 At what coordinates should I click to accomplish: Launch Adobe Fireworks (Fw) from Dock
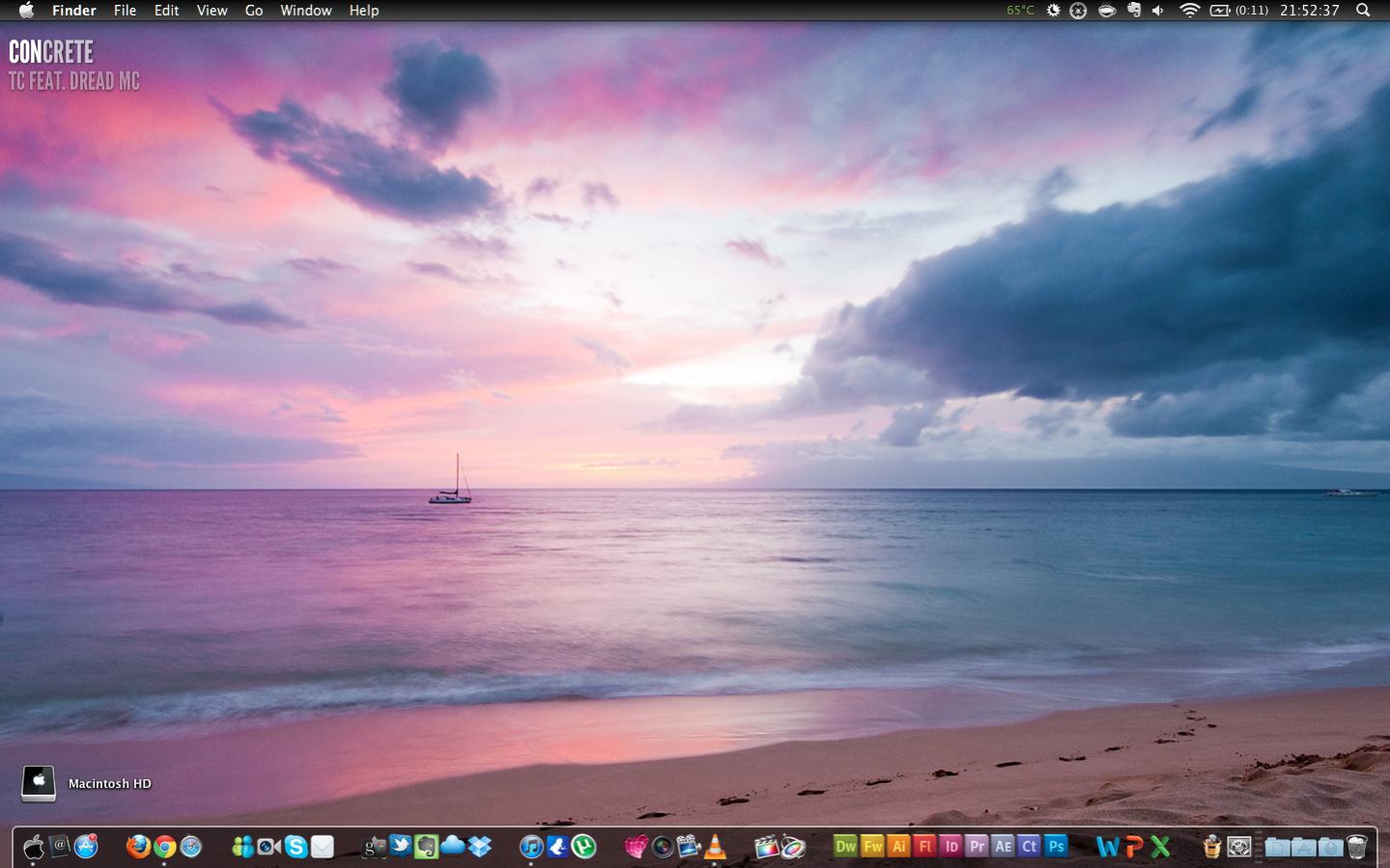pyautogui.click(x=872, y=847)
